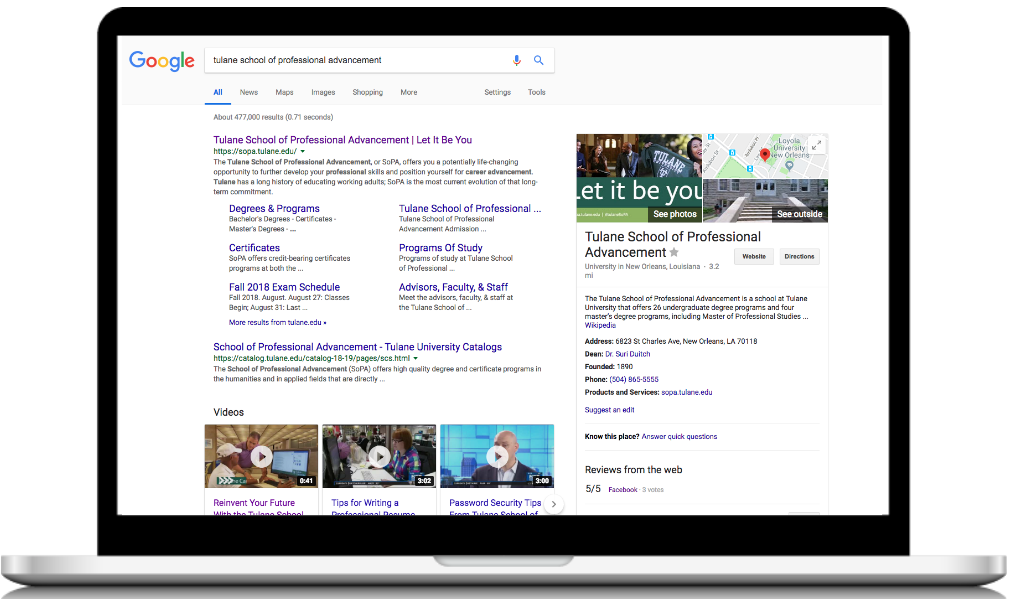Play the Reinvent Your Future video
The image size is (1009, 599).
pyautogui.click(x=261, y=456)
